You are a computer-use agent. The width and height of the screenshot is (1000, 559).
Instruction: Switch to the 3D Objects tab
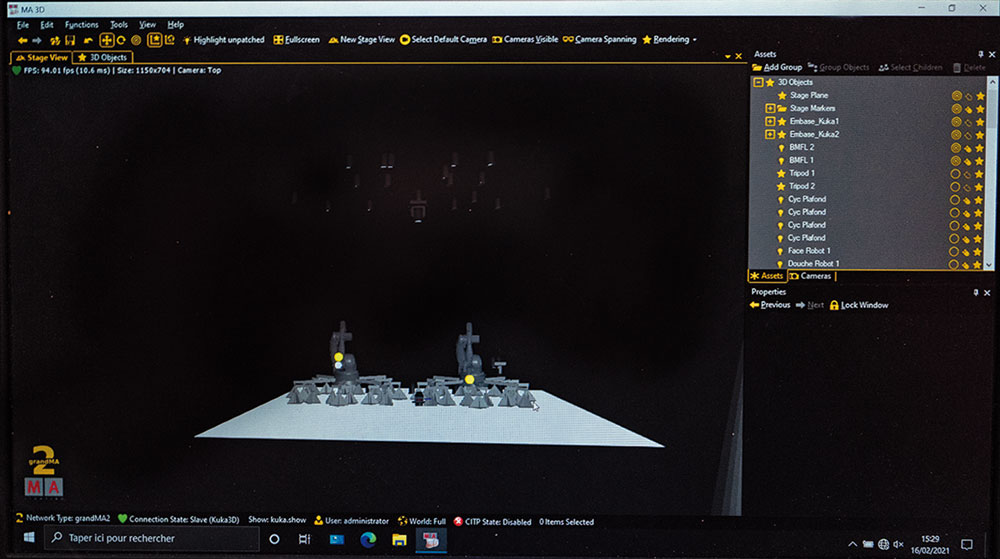(x=103, y=57)
